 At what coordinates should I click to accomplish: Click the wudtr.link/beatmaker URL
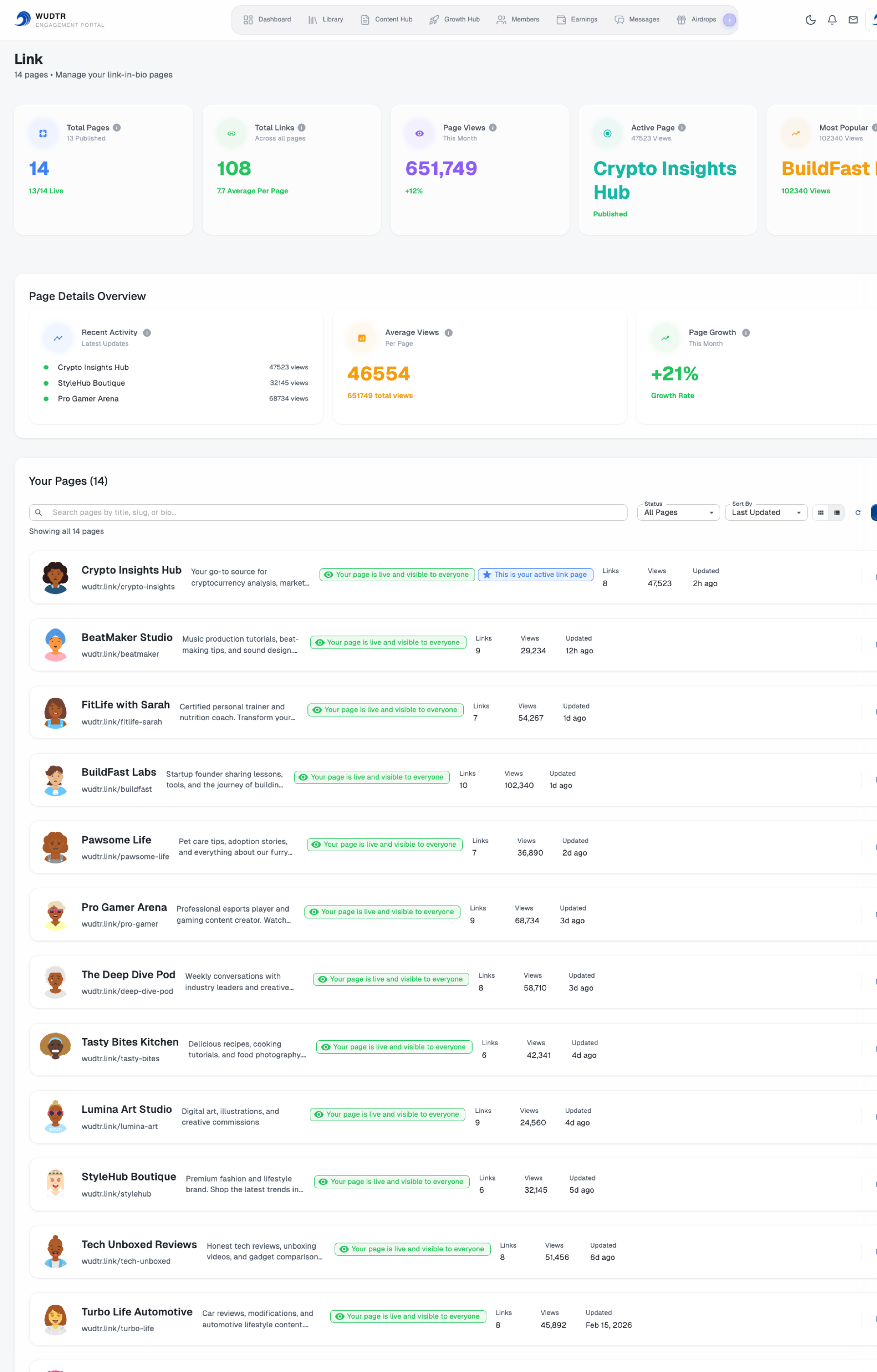pyautogui.click(x=120, y=654)
